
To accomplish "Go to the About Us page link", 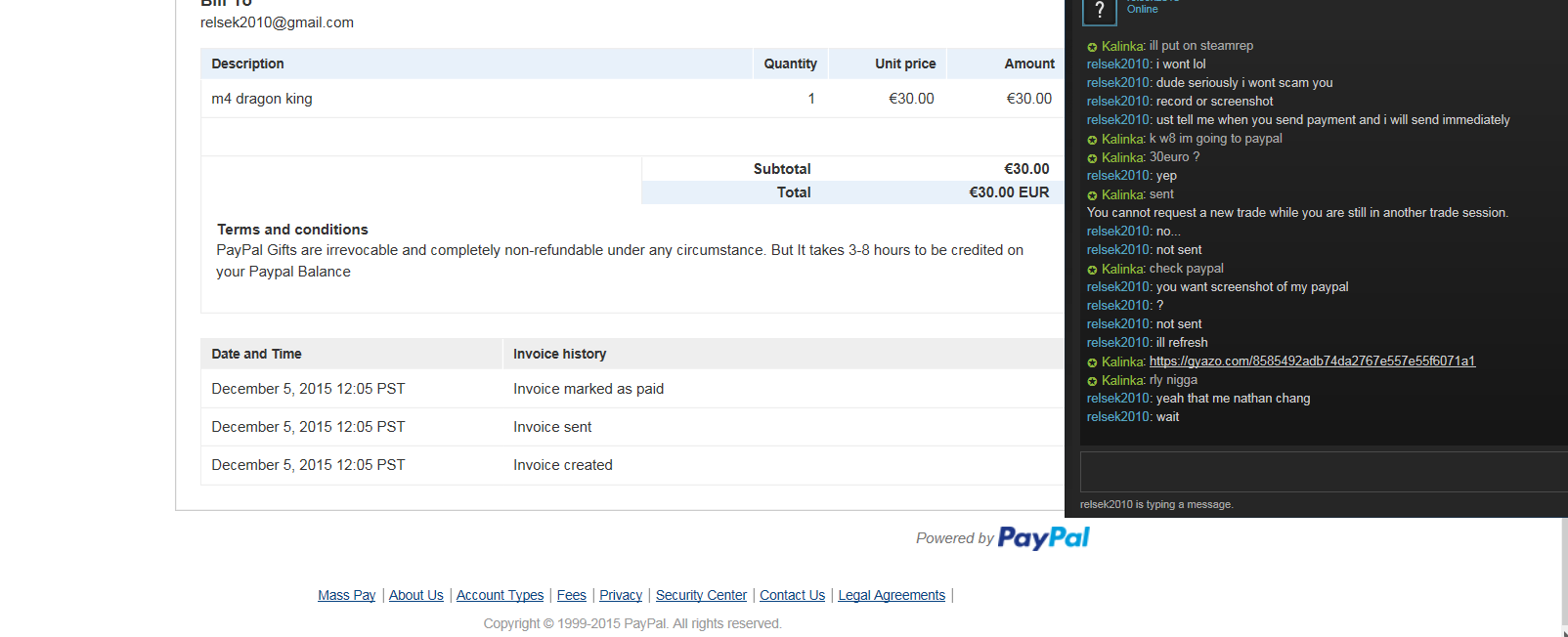I will tap(415, 595).
